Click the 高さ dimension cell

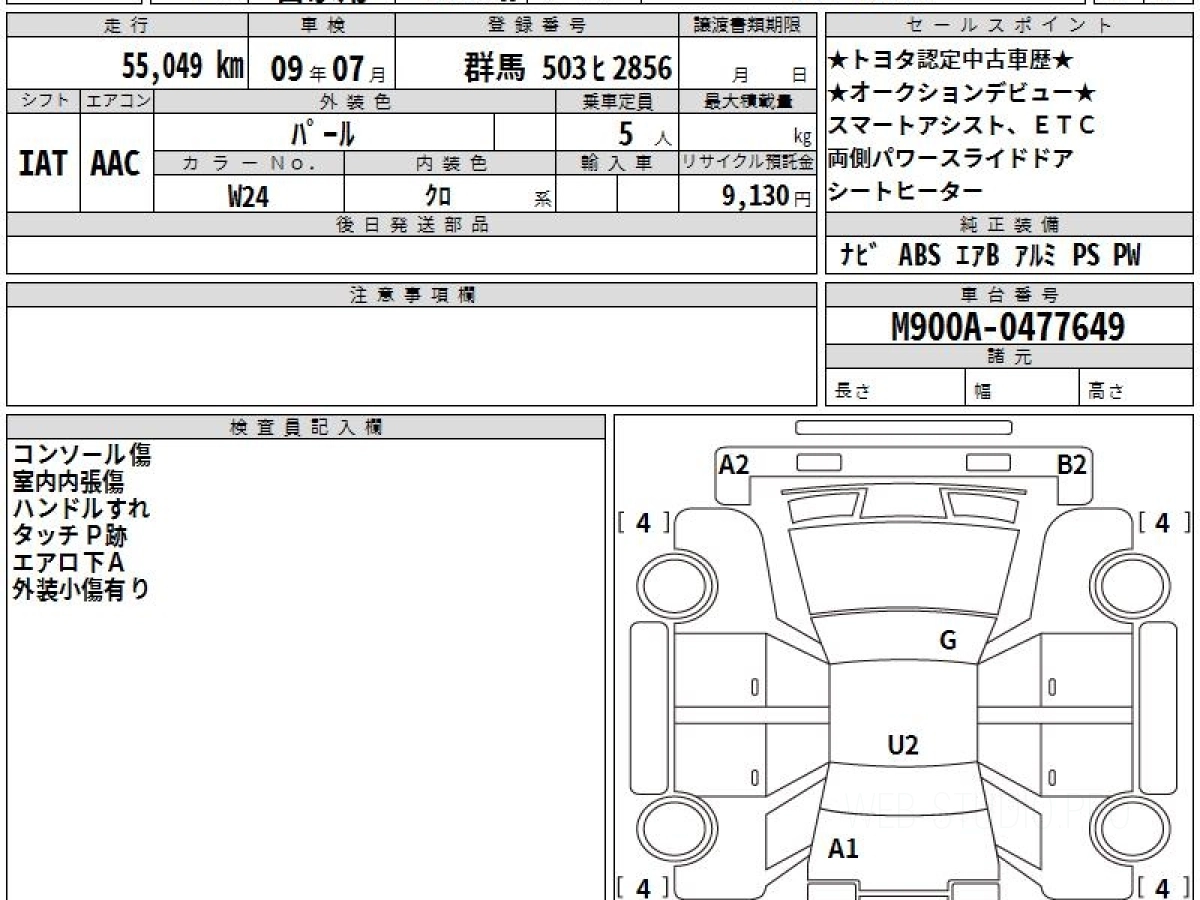(1136, 388)
